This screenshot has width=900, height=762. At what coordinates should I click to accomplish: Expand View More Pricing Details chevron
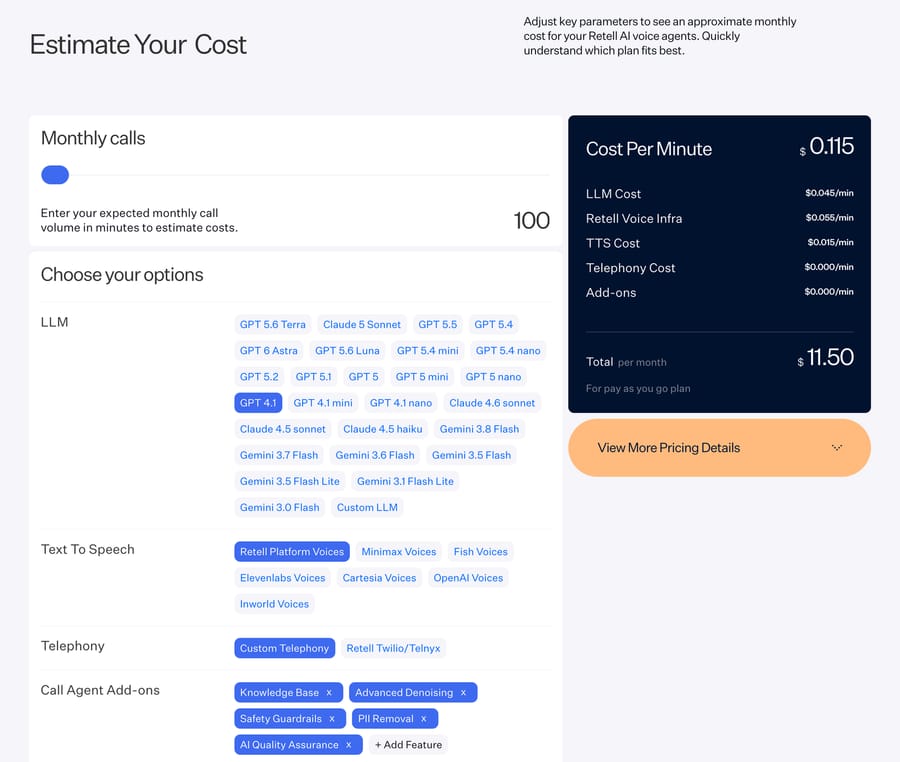click(837, 448)
